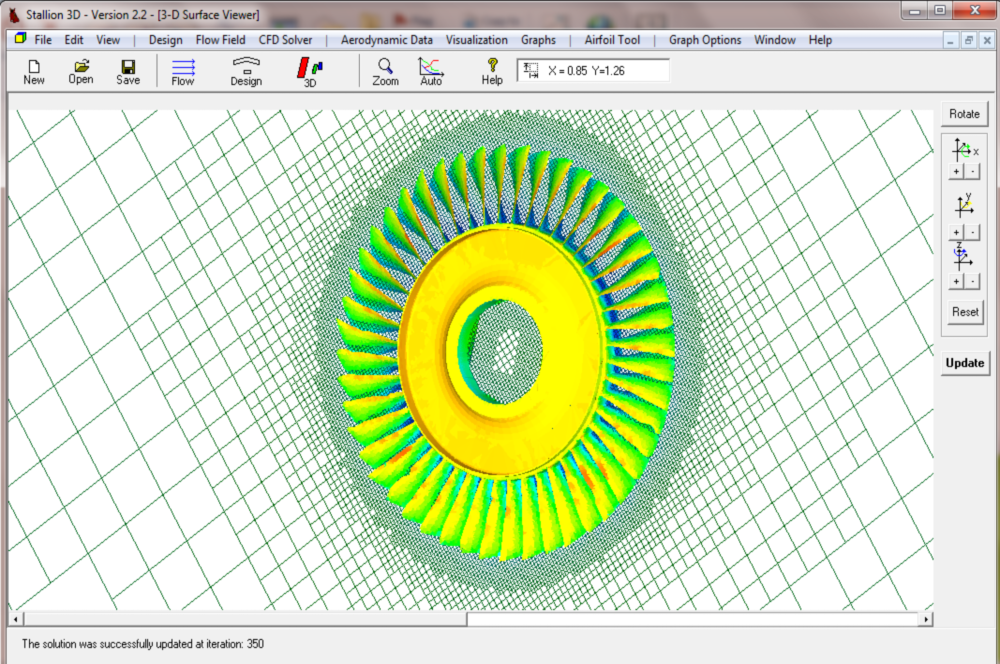Decrease Y rotation with minus button
The width and height of the screenshot is (1000, 664).
coord(972,232)
